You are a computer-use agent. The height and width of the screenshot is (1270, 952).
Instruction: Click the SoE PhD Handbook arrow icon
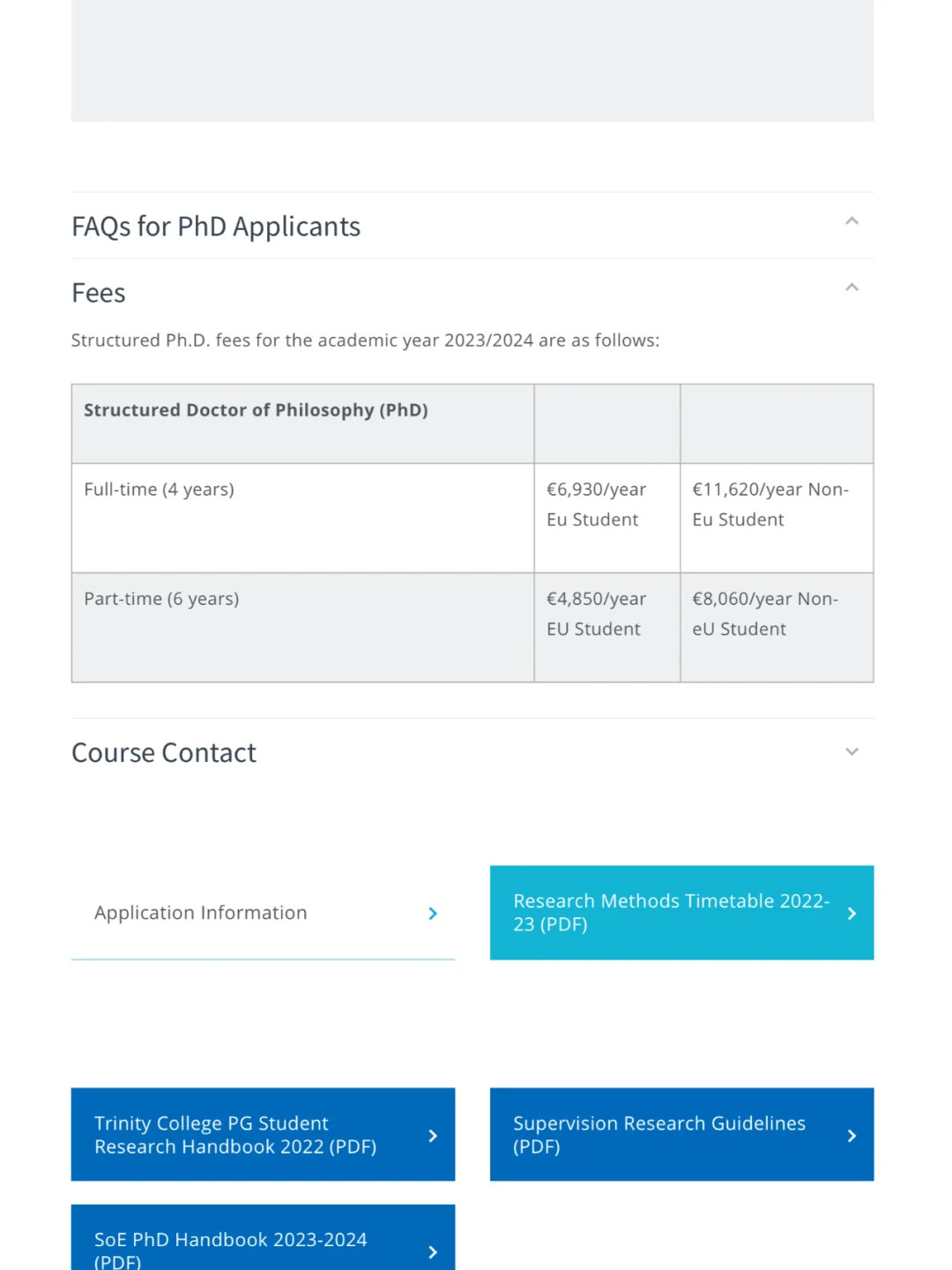[433, 1252]
